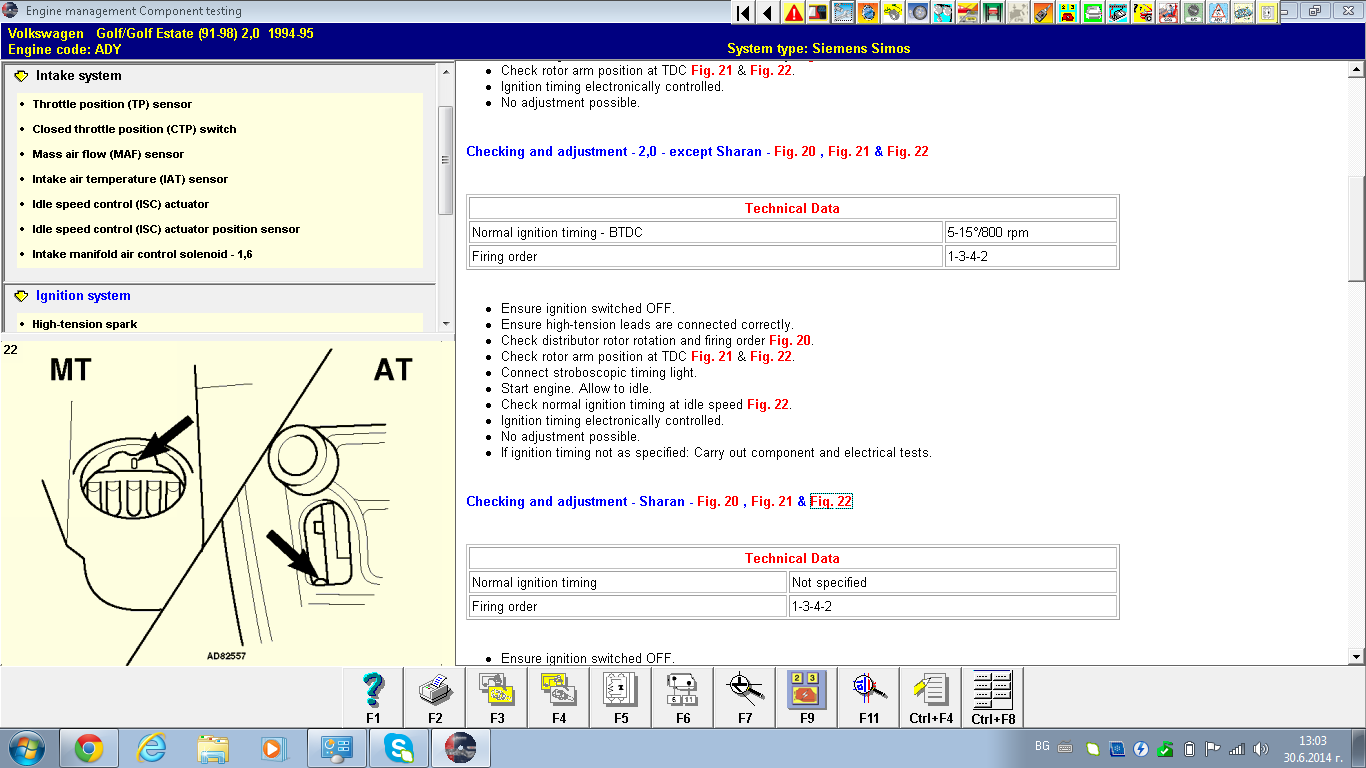
Task: Launch Google Chrome from the taskbar
Action: pos(89,748)
